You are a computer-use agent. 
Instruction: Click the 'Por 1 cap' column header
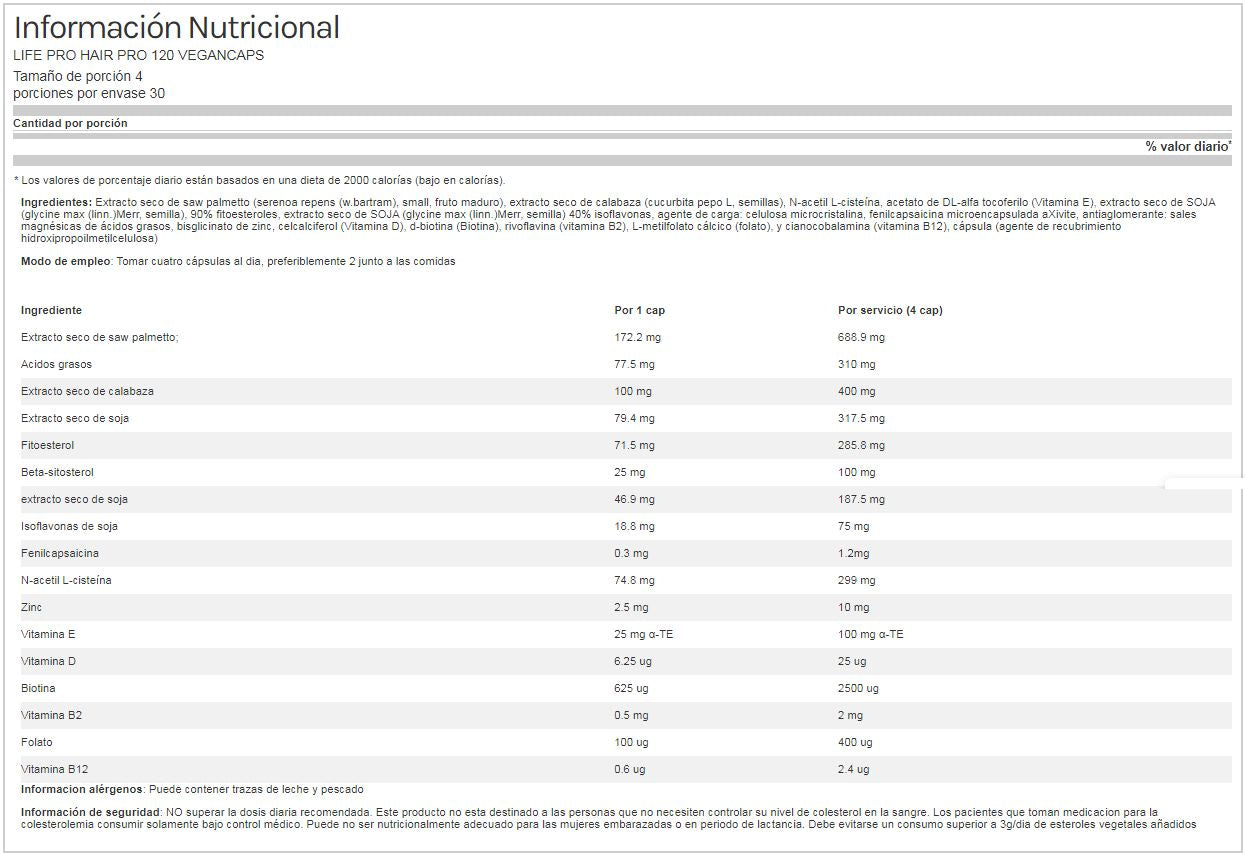639,310
